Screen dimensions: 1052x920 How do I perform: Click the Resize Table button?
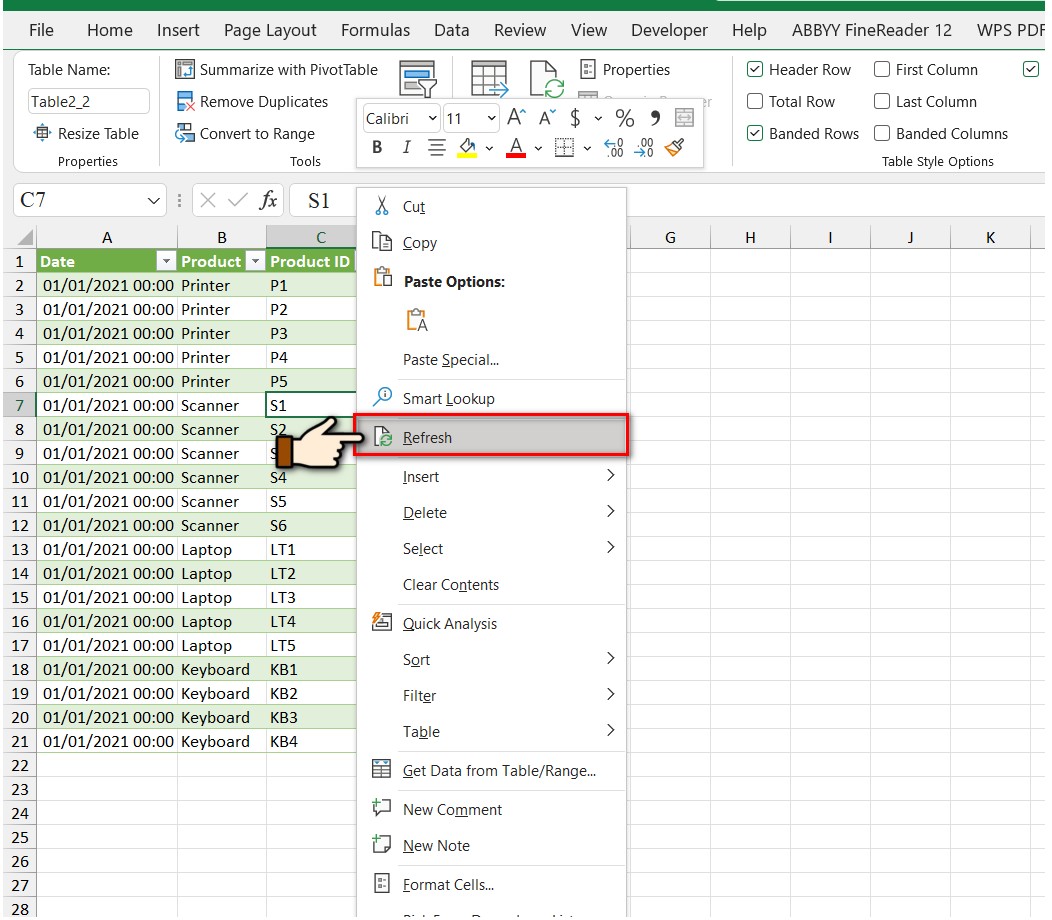[87, 134]
